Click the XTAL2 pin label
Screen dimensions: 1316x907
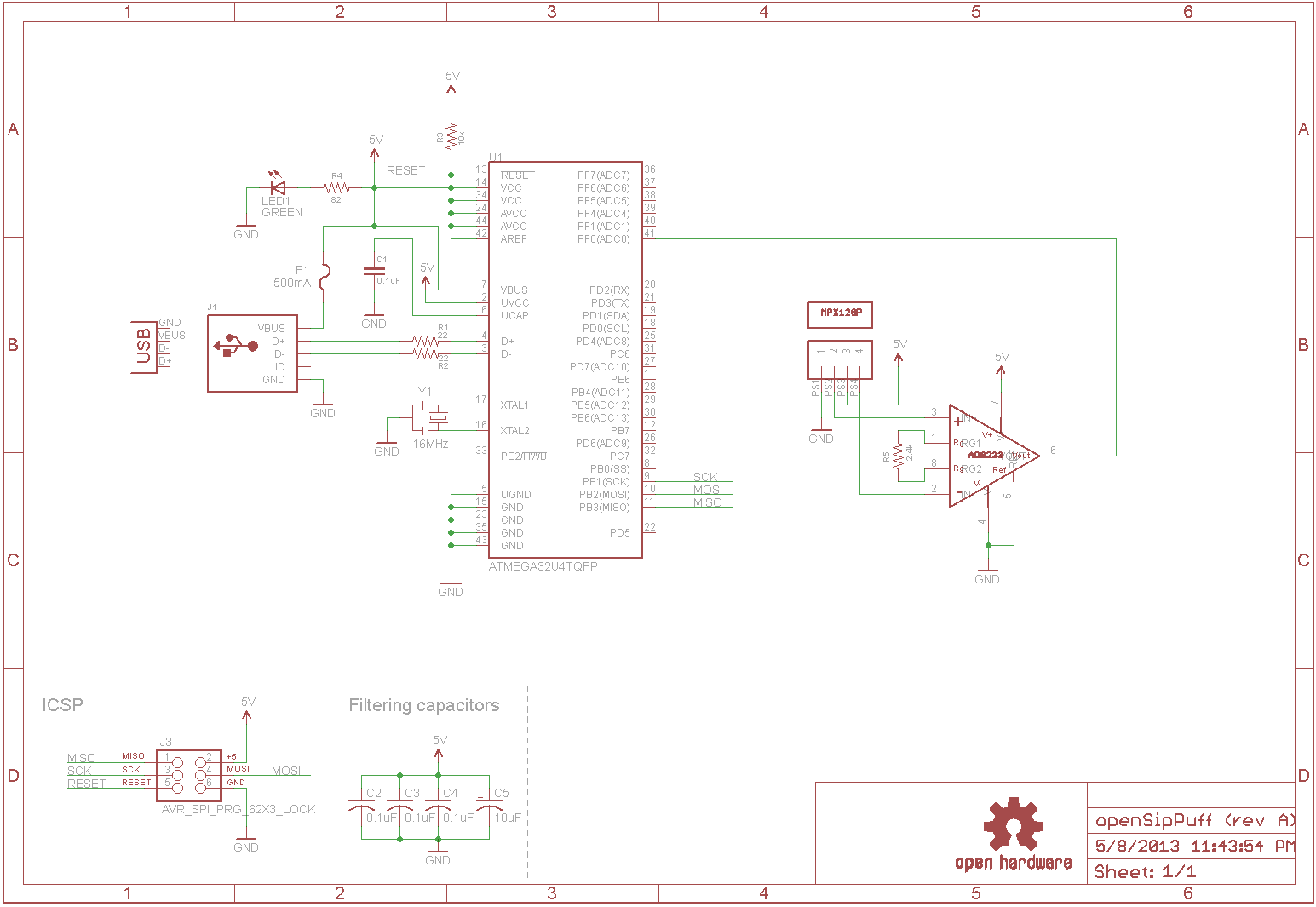click(515, 431)
